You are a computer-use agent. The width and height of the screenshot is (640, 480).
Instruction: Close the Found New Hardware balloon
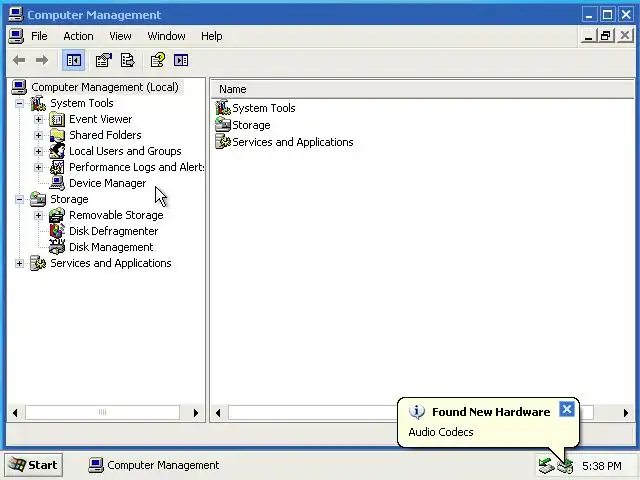click(x=567, y=409)
